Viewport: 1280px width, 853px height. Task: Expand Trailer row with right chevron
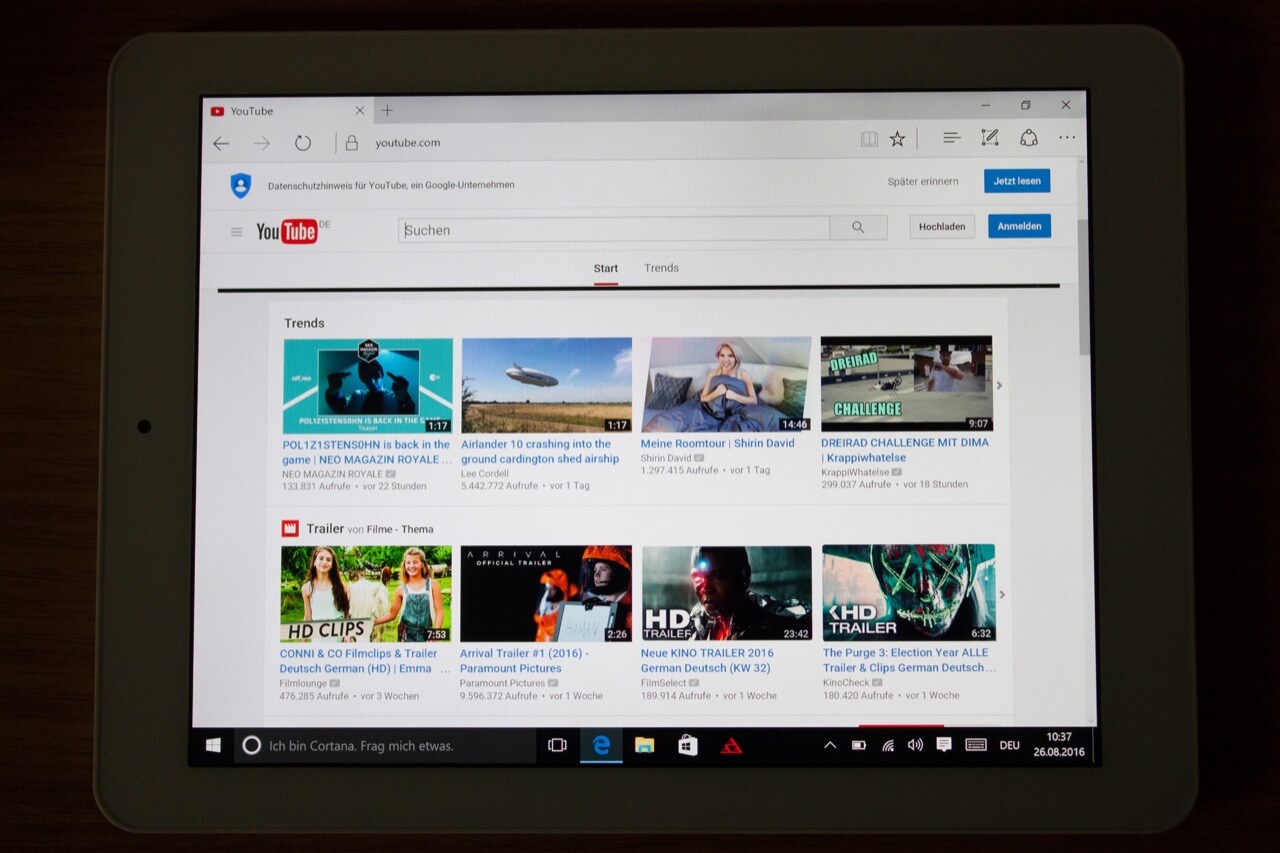click(1002, 595)
